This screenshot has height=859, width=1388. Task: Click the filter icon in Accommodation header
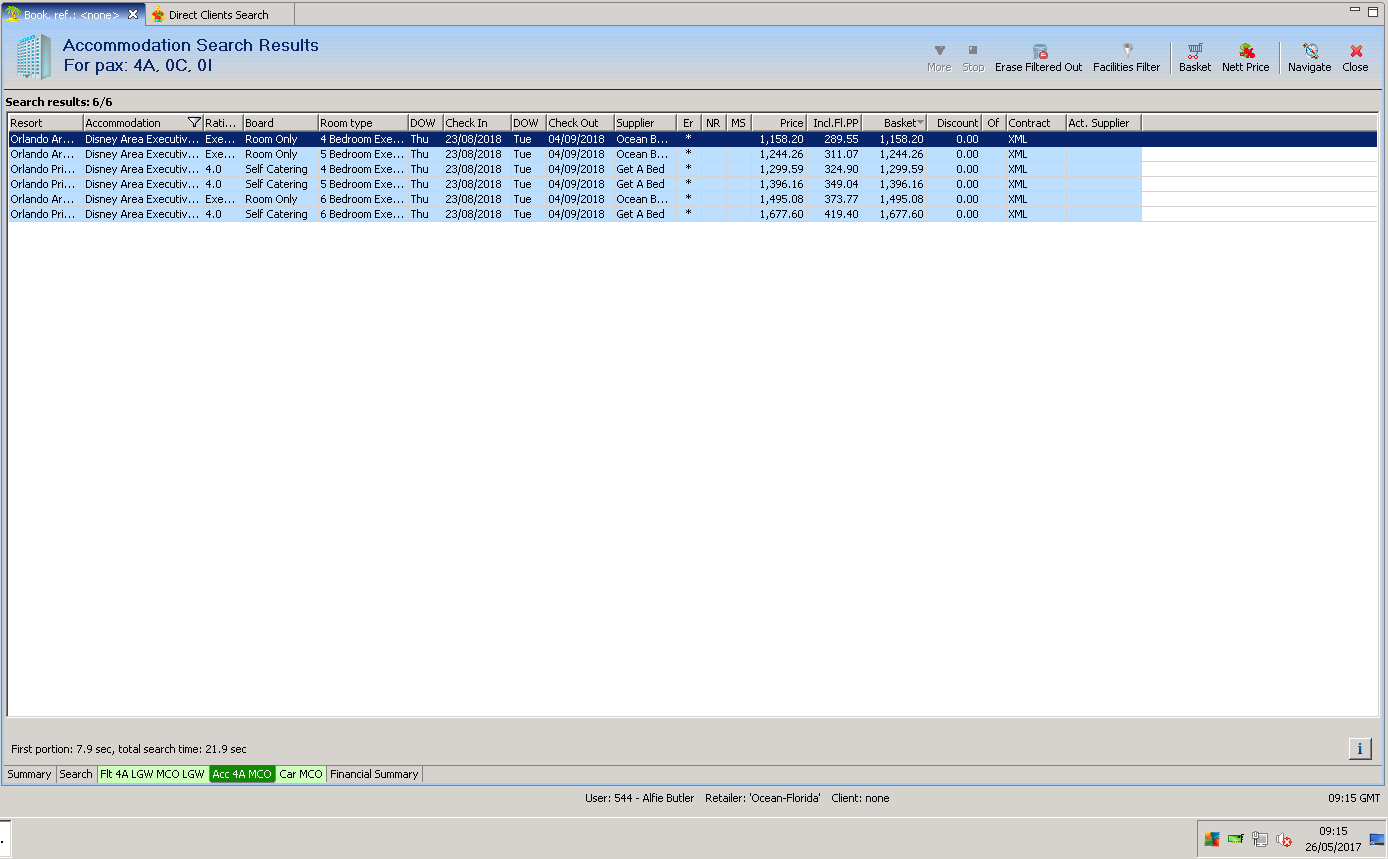coord(194,123)
